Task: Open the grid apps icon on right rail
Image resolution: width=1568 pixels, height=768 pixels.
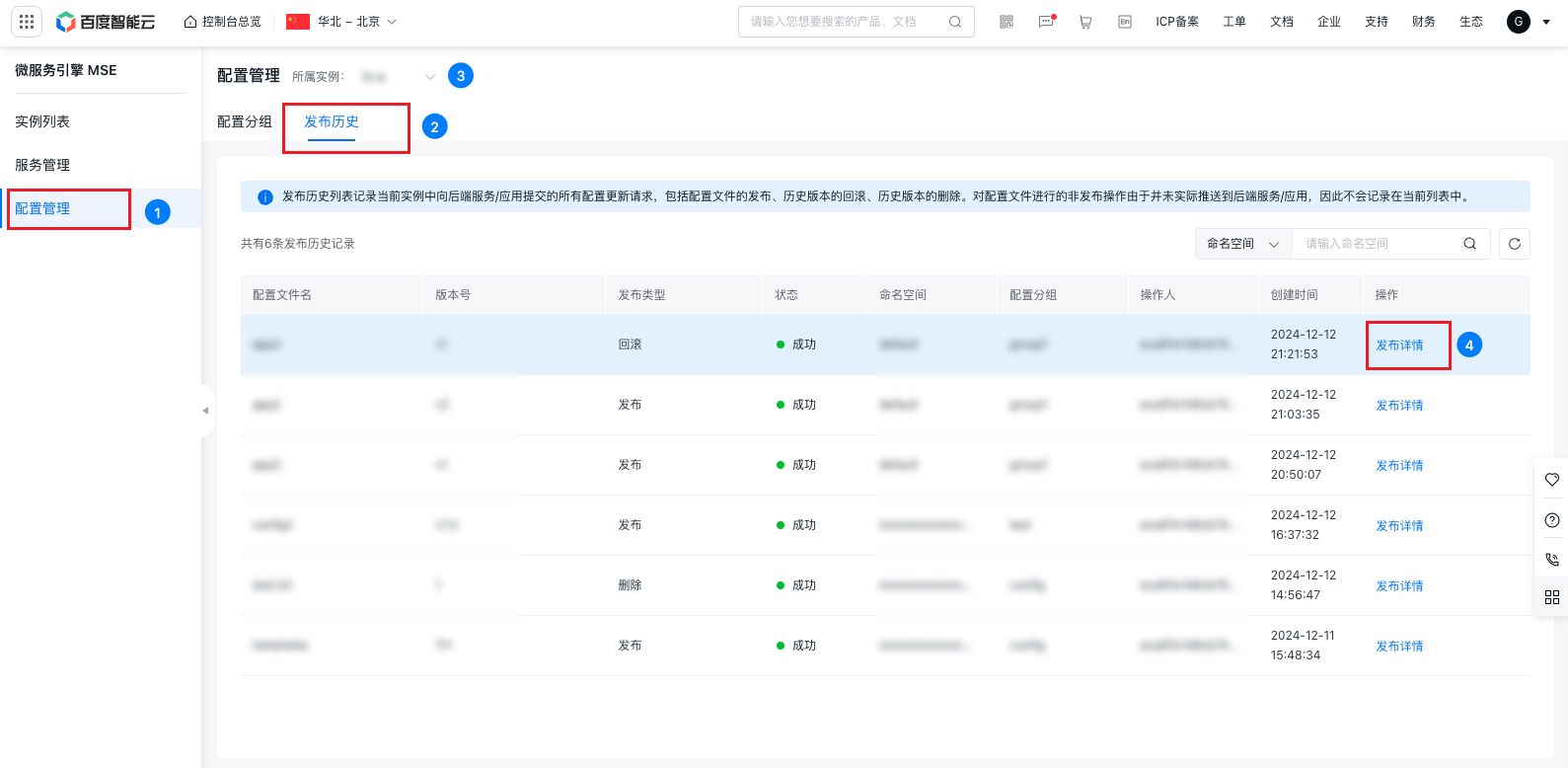Action: [x=1552, y=597]
